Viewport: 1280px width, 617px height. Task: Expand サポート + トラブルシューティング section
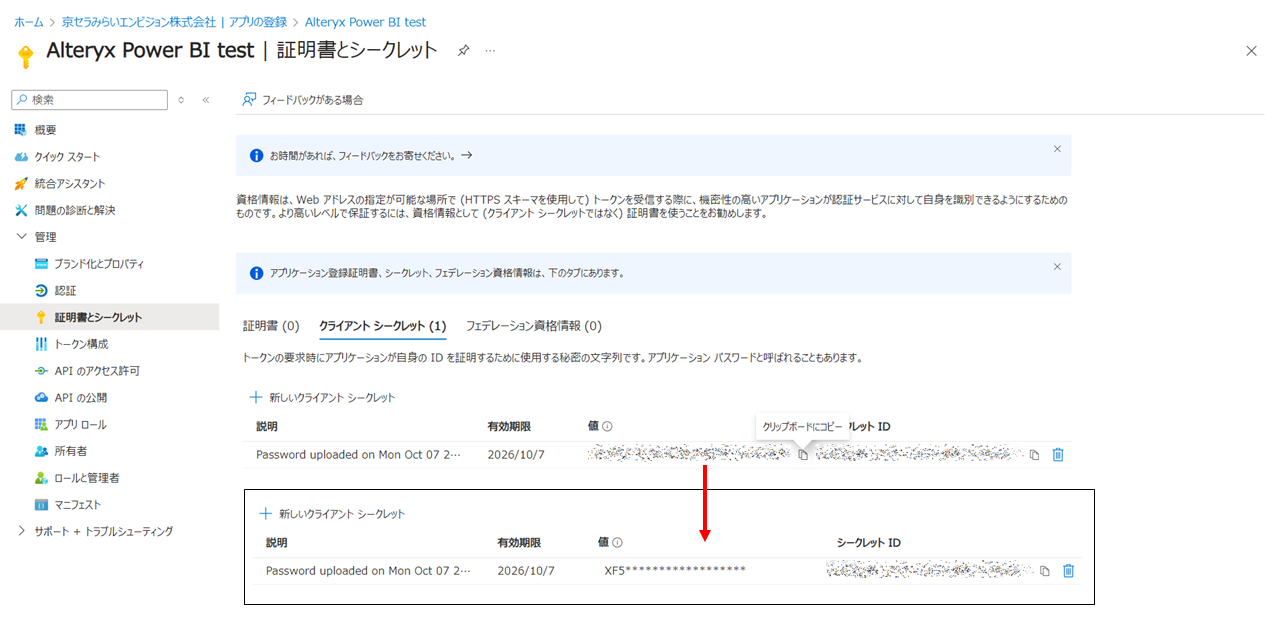coord(21,531)
